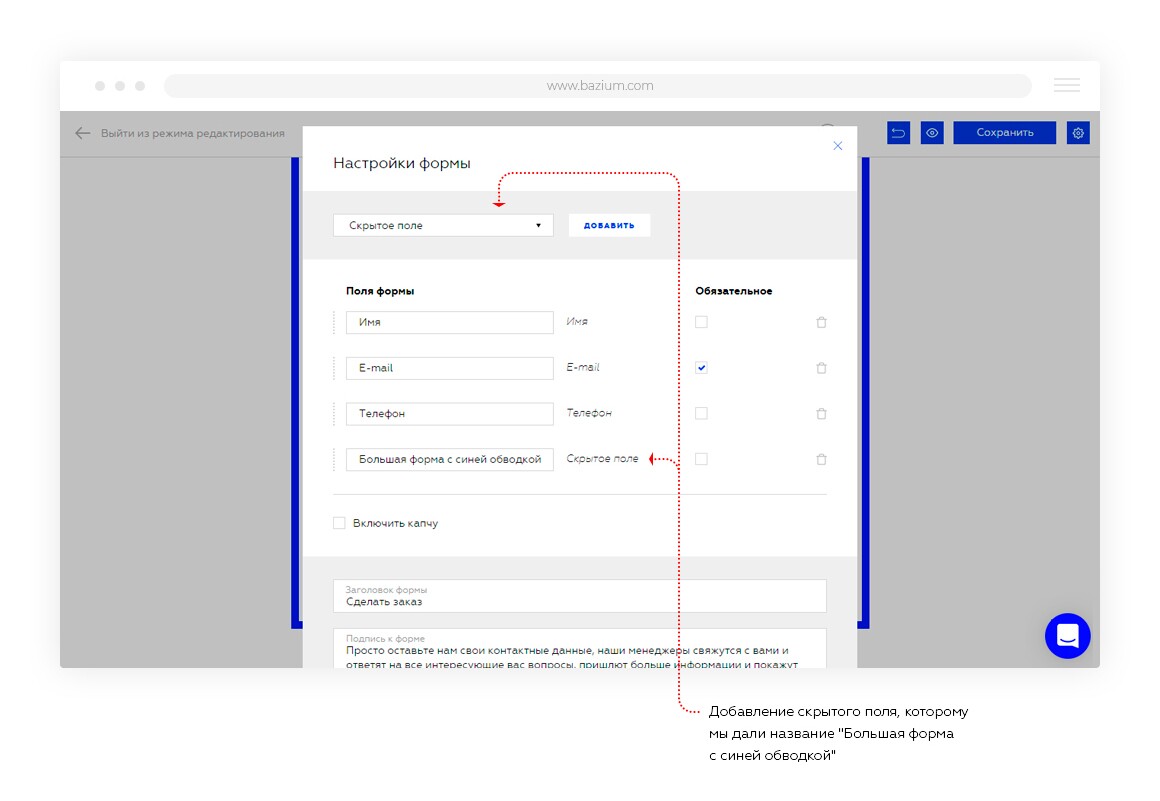The image size is (1160, 801).
Task: Edit the E-mail field name input
Action: coord(449,368)
